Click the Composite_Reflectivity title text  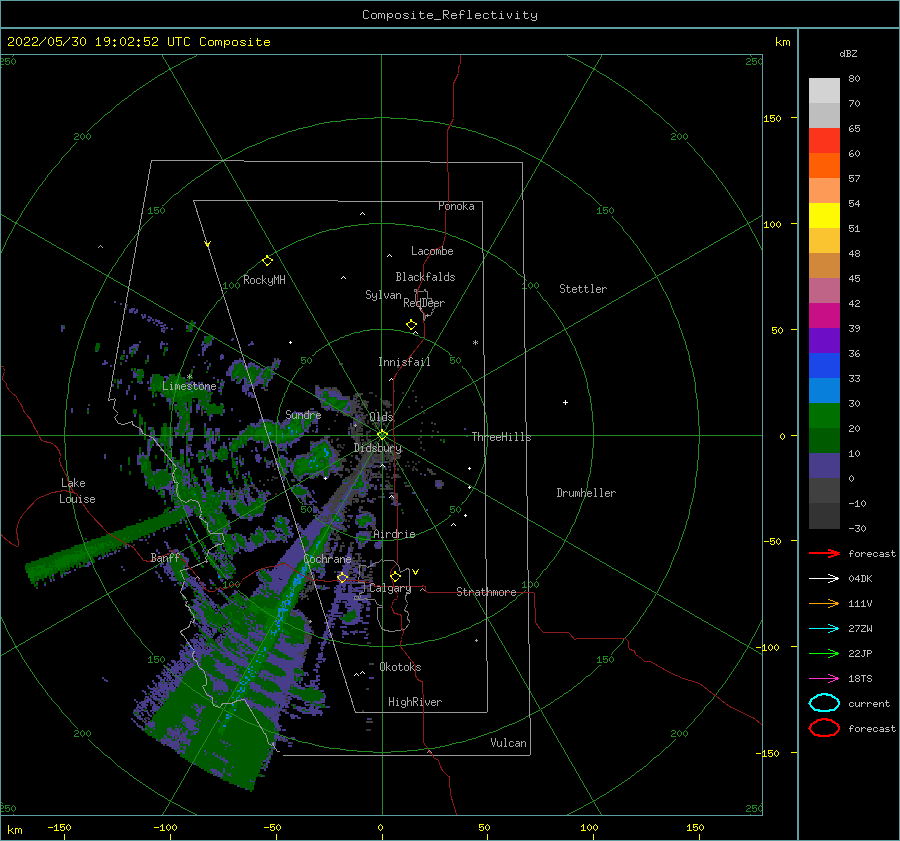click(449, 15)
